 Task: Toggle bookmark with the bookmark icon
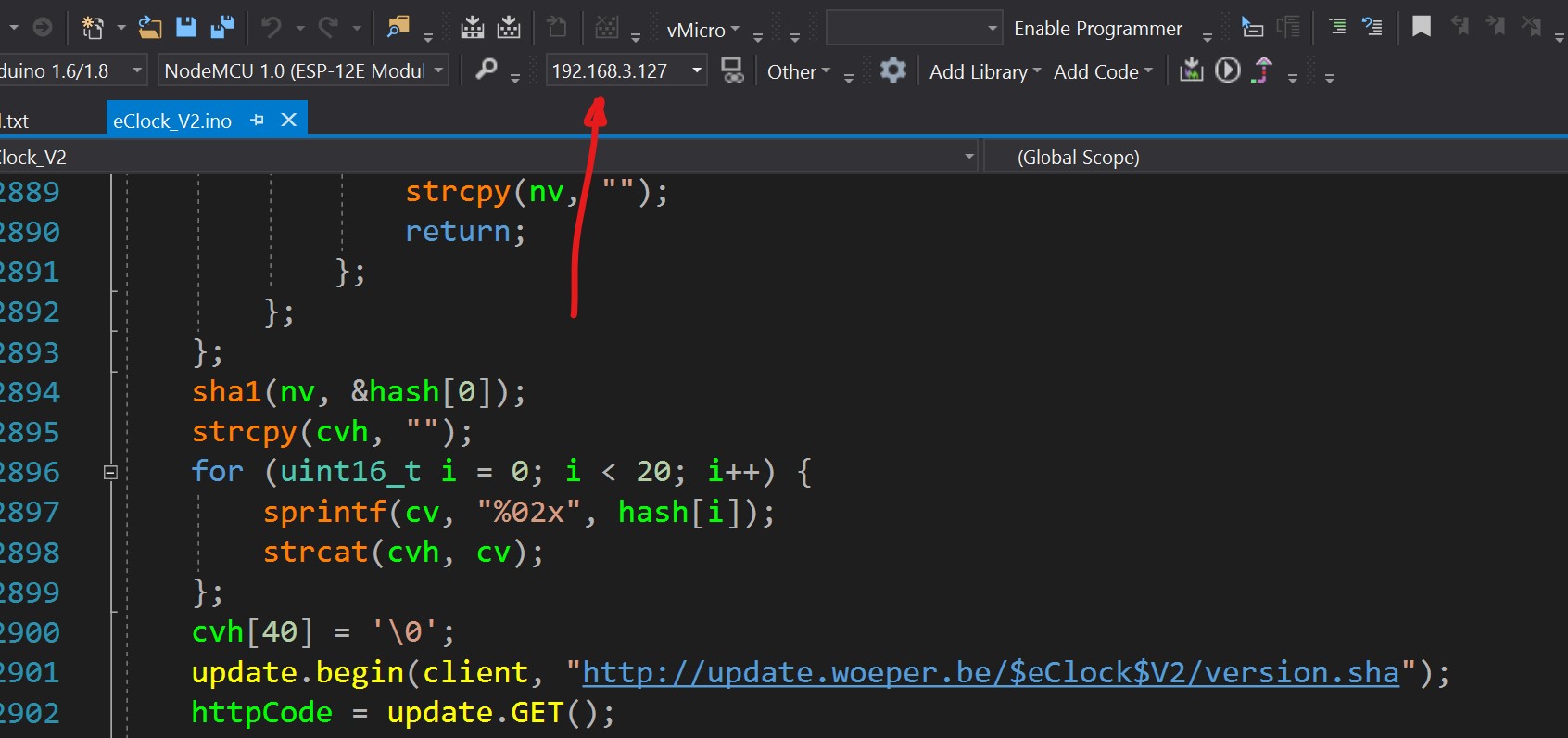[x=1421, y=27]
